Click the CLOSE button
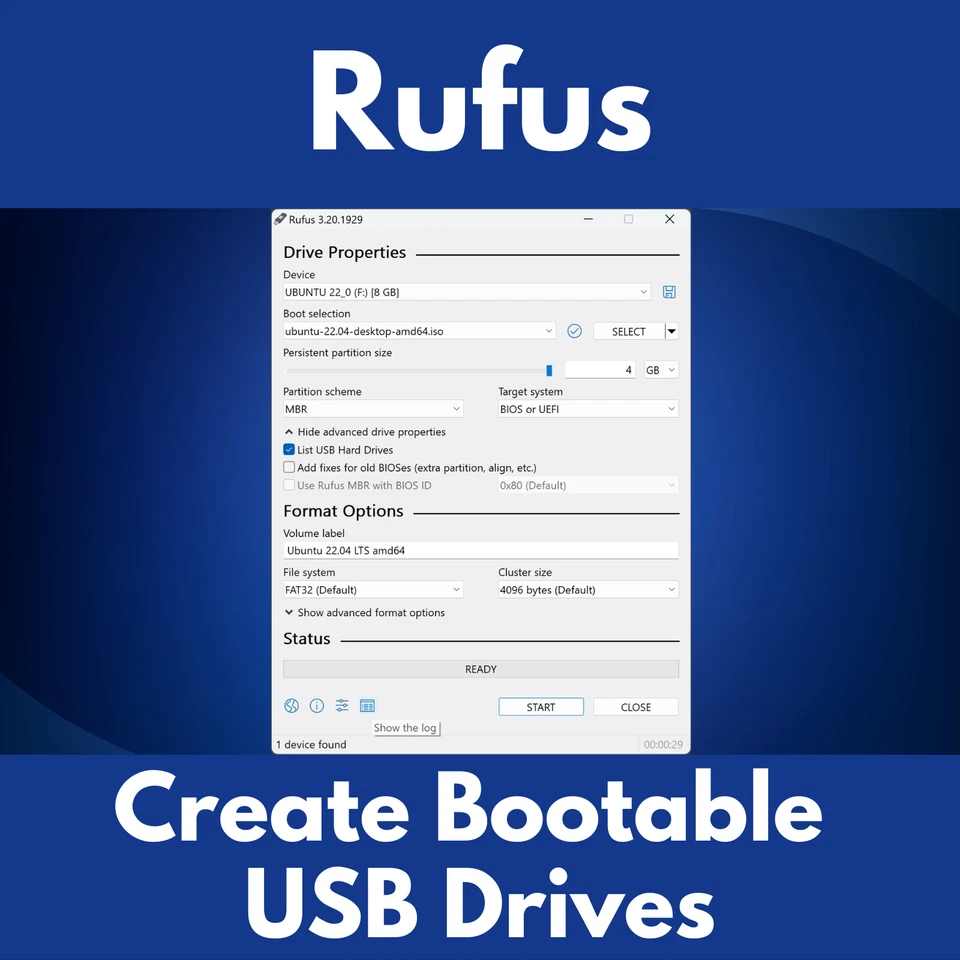Viewport: 960px width, 960px height. pos(636,707)
